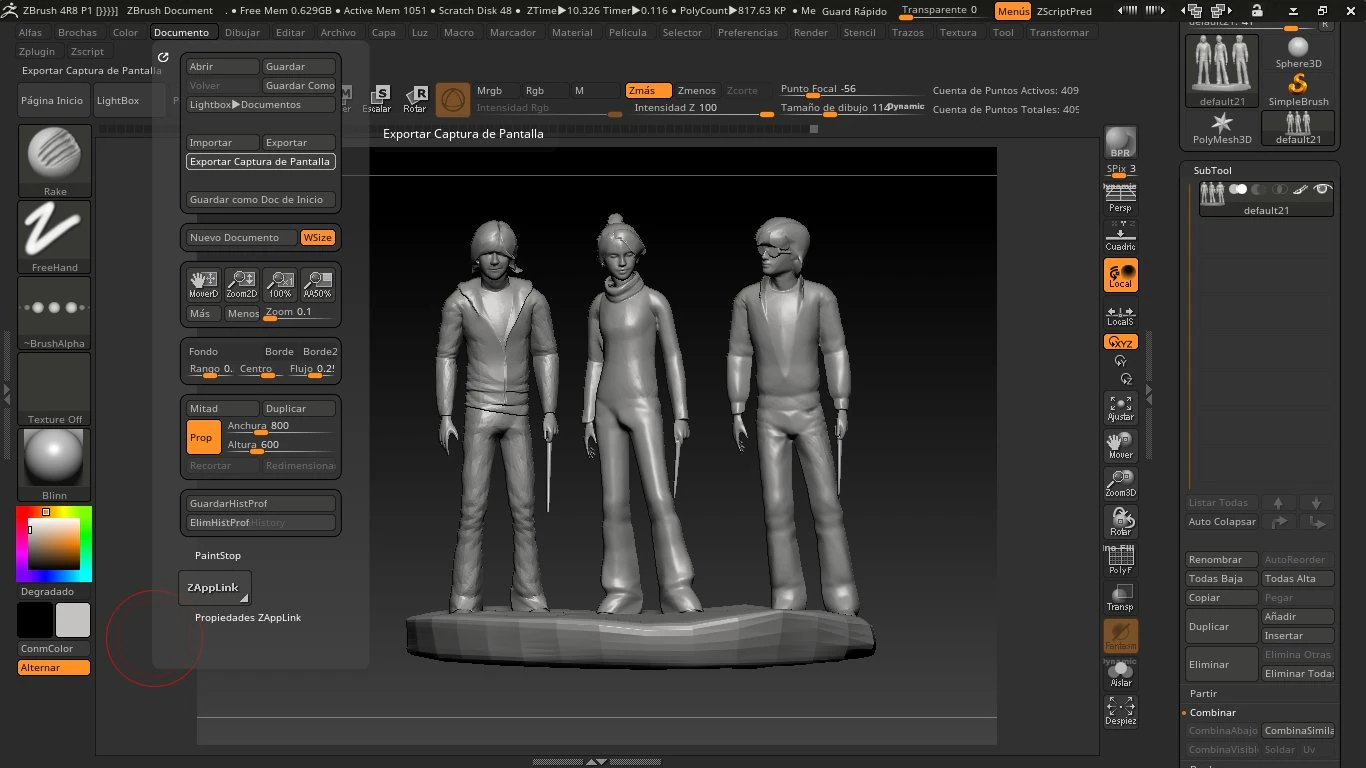This screenshot has height=768, width=1366.
Task: Select the Zoom3D navigation icon
Action: [x=1120, y=483]
